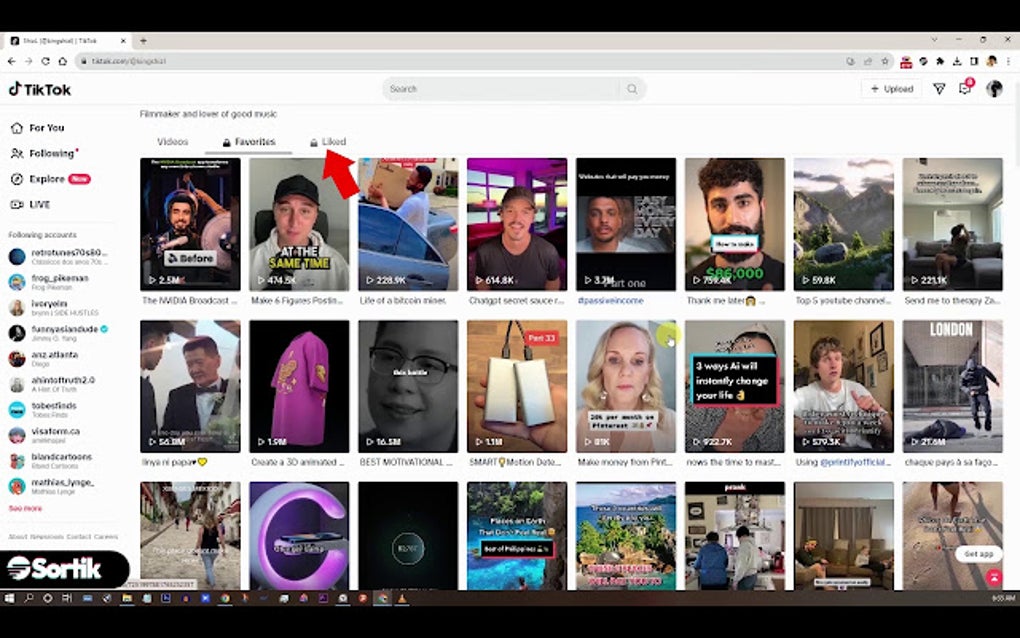Open the mathias_lynge_ account
The width and height of the screenshot is (1020, 638).
[52, 486]
